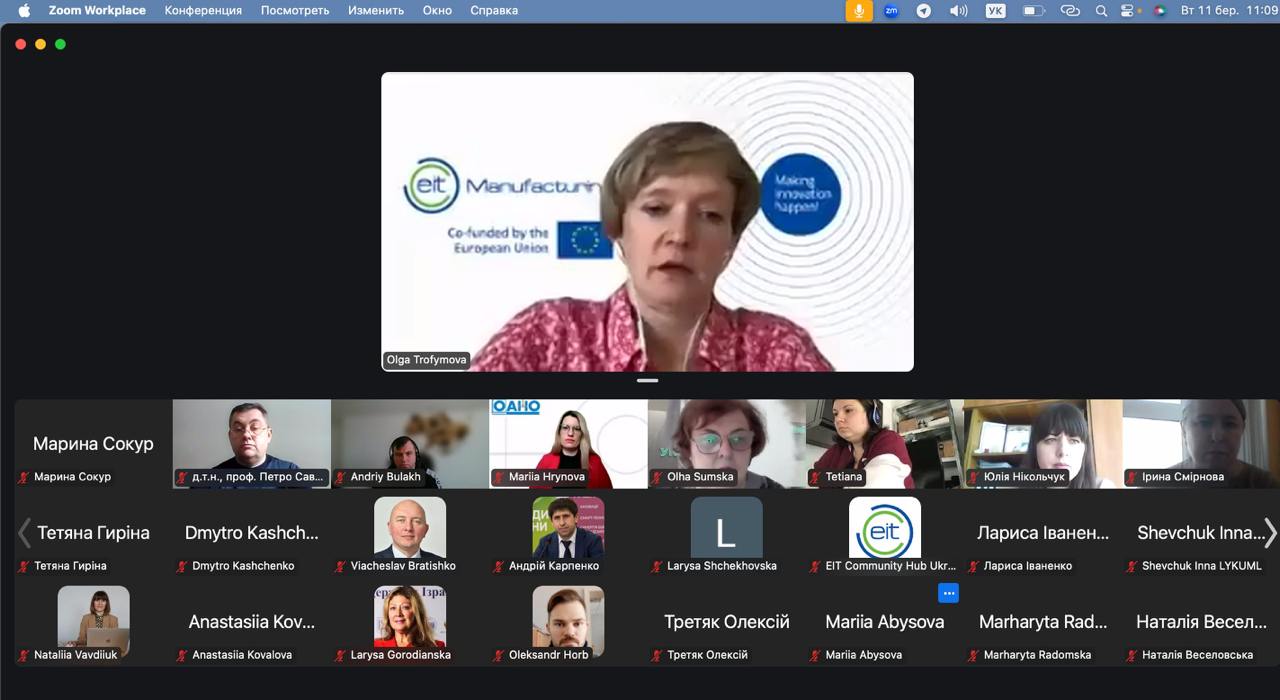This screenshot has width=1280, height=700.
Task: Select Юлія Нікольчук's video tile
Action: click(x=1043, y=444)
